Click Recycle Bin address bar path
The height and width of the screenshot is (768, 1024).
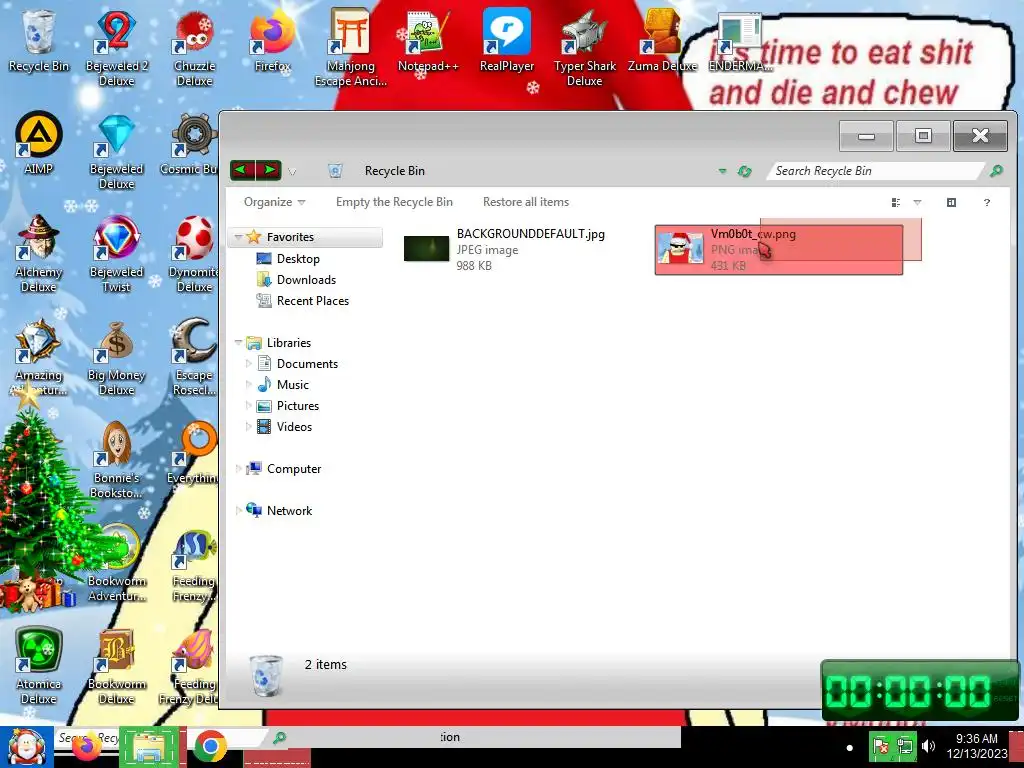pos(394,171)
